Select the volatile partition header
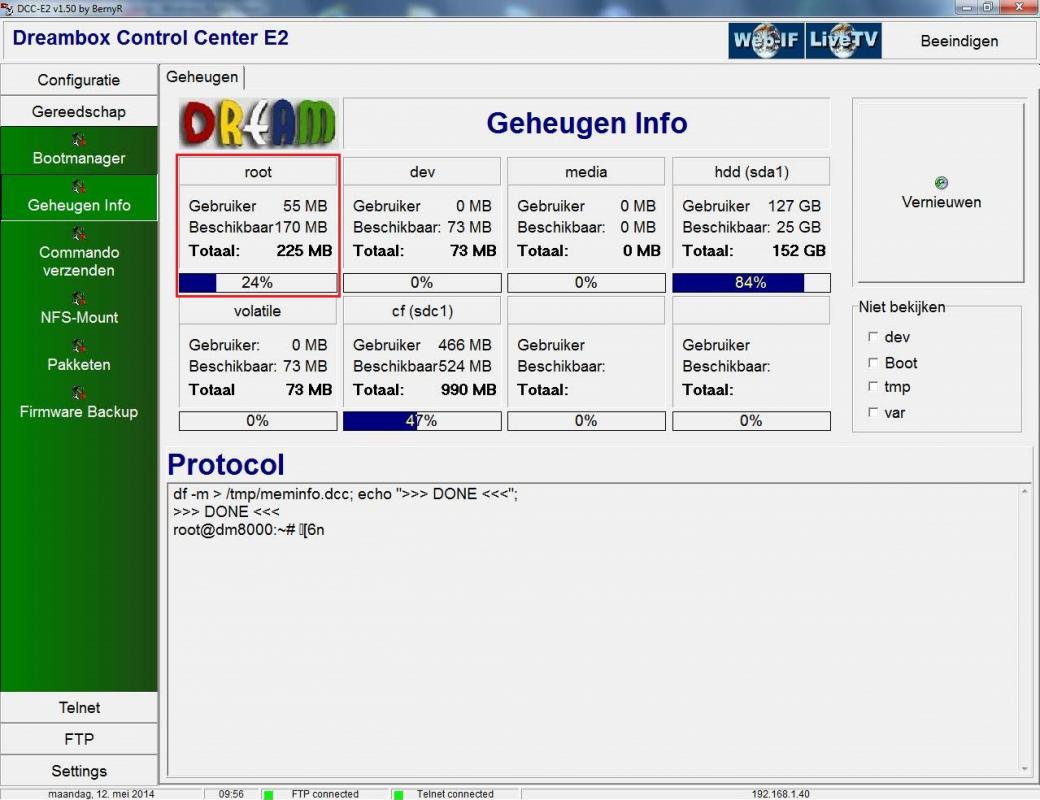Screen dimensions: 1040x800 (x=258, y=311)
